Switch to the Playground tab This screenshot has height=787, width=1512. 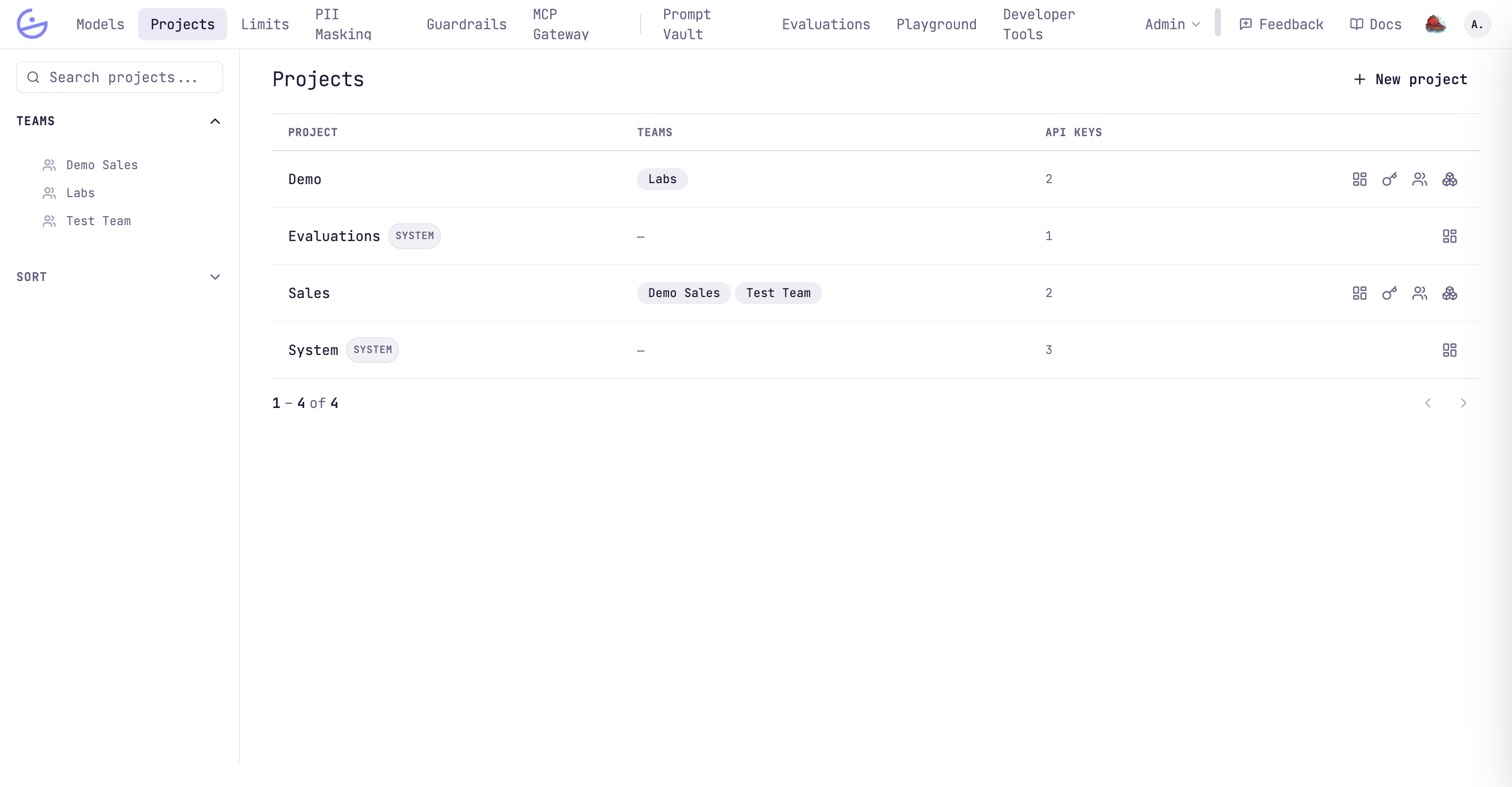[936, 24]
